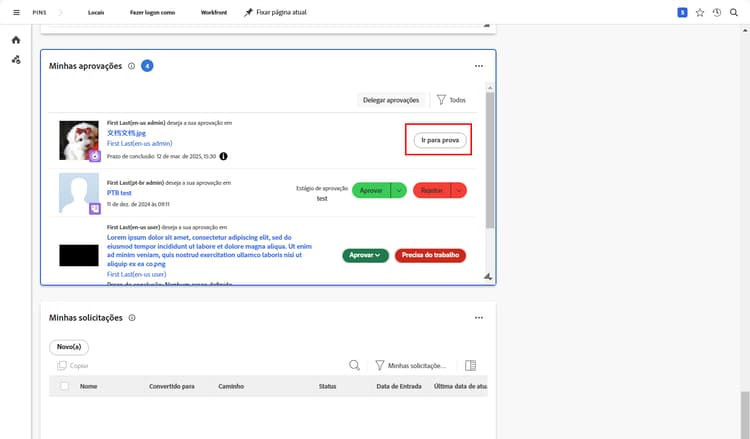Click Delegar aprovações button

[x=391, y=100]
